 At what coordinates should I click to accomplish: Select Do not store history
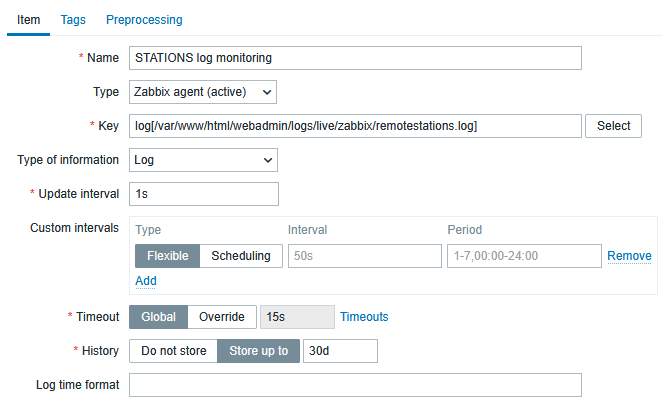173,351
